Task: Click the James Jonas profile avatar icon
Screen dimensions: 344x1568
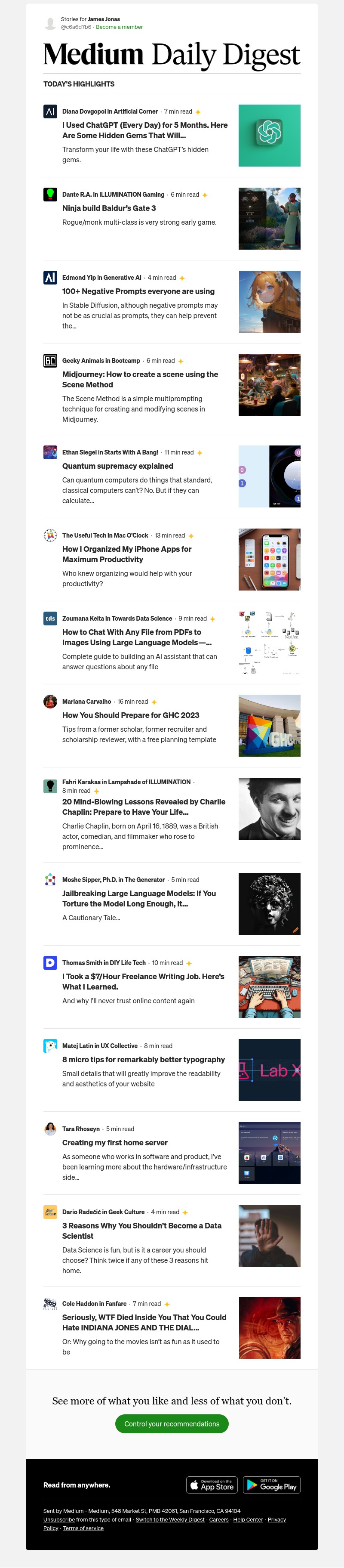Action: [50, 23]
